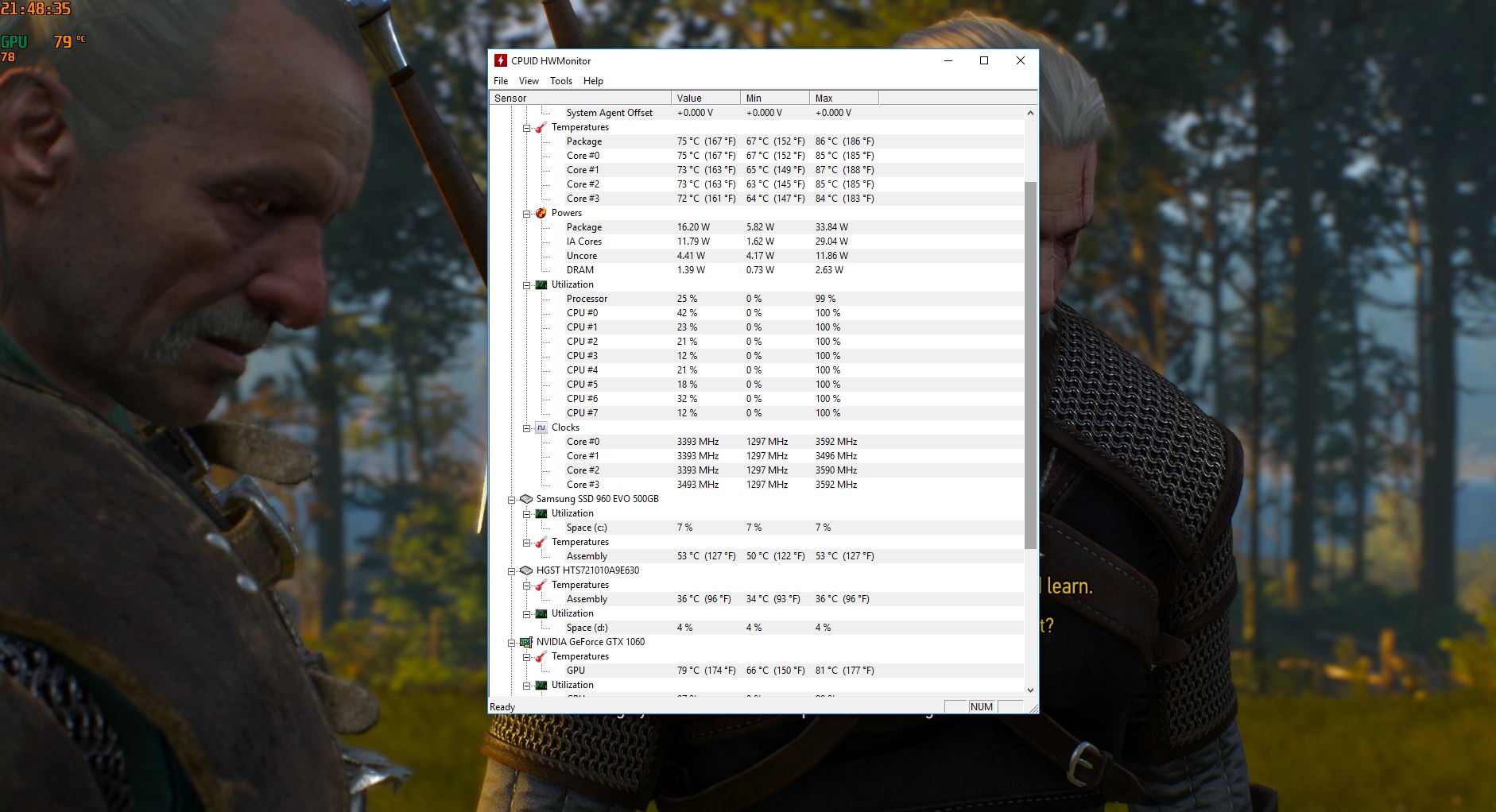Click Temperatures thermometer icon under HGST drive
The width and height of the screenshot is (1496, 812).
point(541,585)
